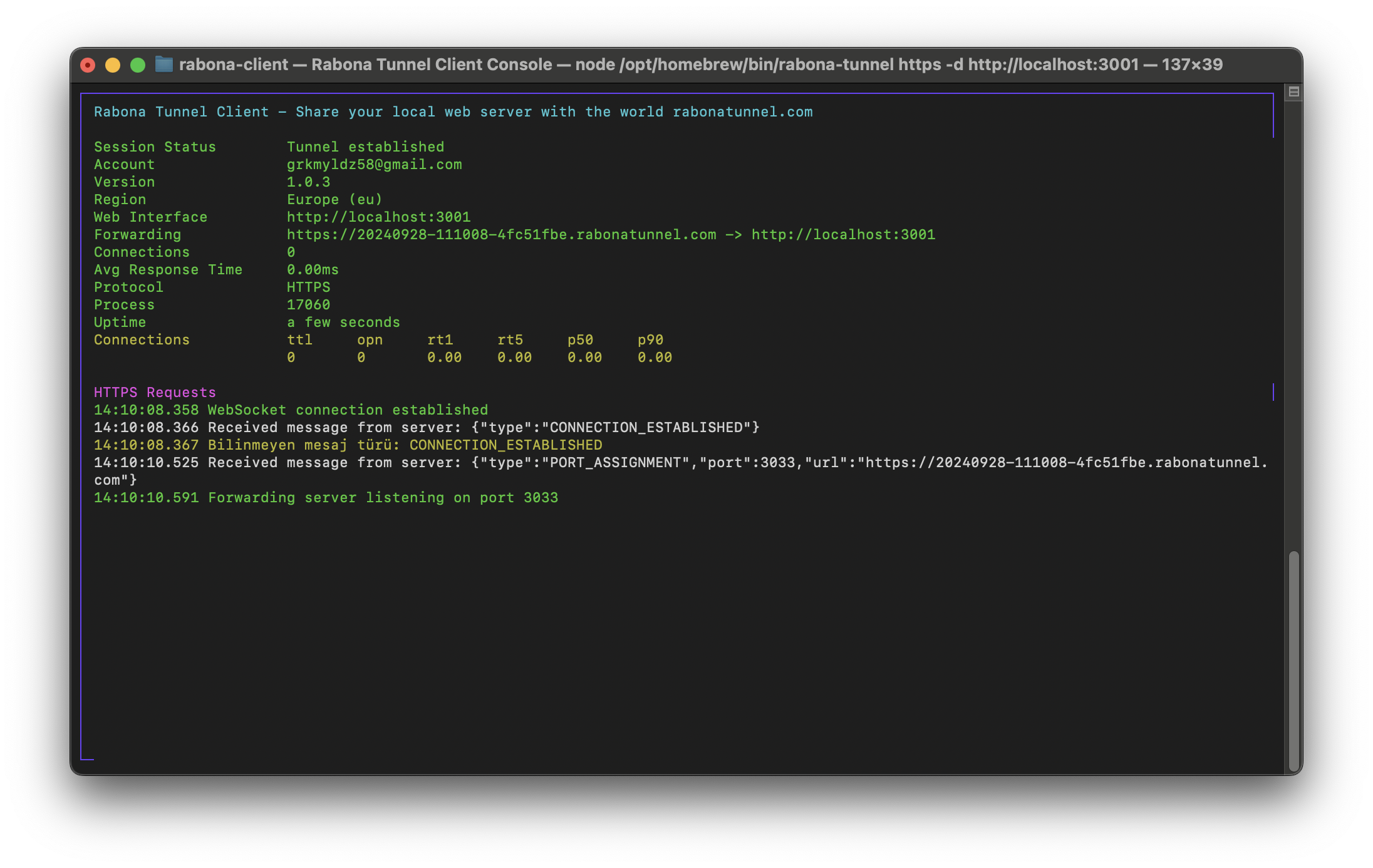Click the Web Interface URL http://localhost:3001
Image resolution: width=1373 pixels, height=868 pixels.
[379, 217]
